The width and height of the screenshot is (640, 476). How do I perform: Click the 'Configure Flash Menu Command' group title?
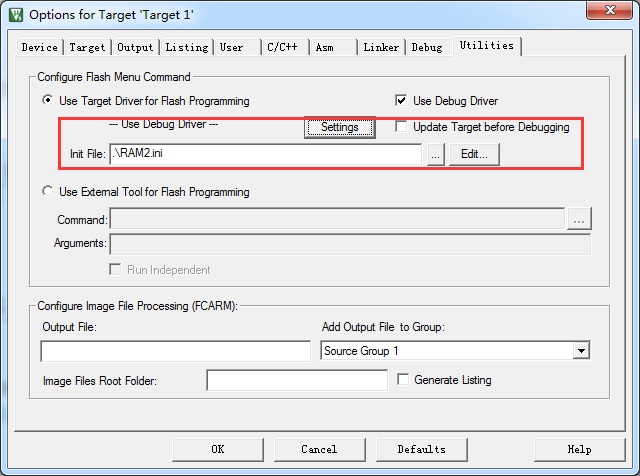tap(114, 77)
